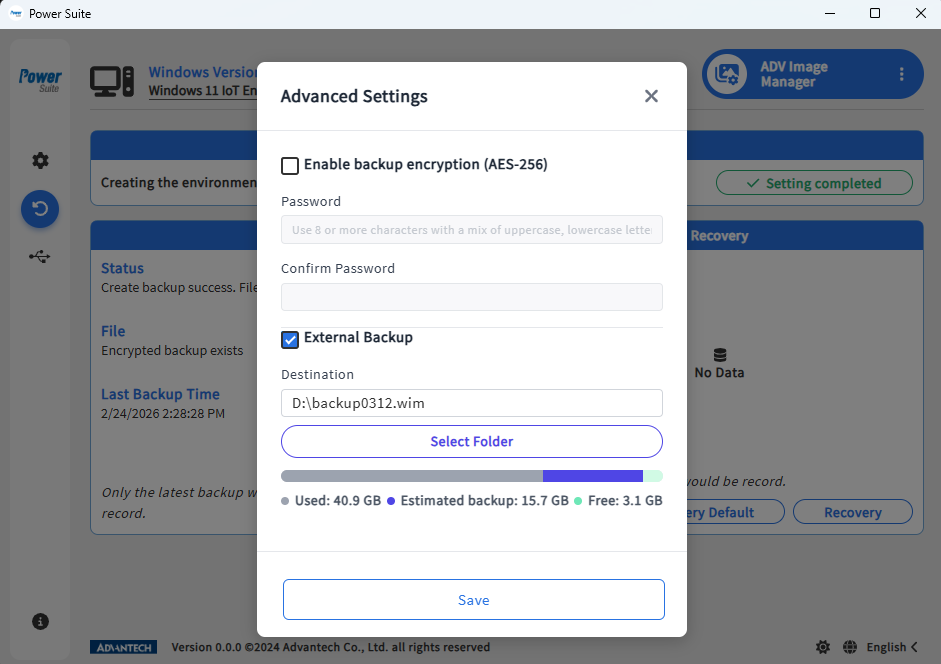941x664 pixels.
Task: Click the globe language icon
Action: 850,647
